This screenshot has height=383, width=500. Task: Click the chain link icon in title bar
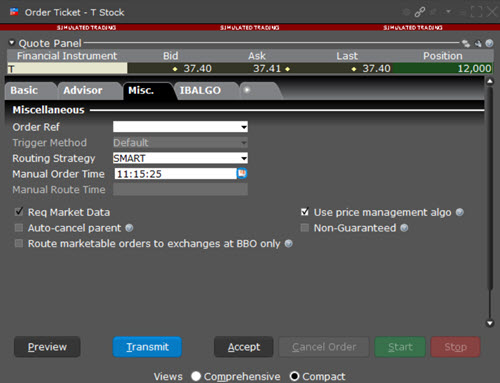(419, 12)
